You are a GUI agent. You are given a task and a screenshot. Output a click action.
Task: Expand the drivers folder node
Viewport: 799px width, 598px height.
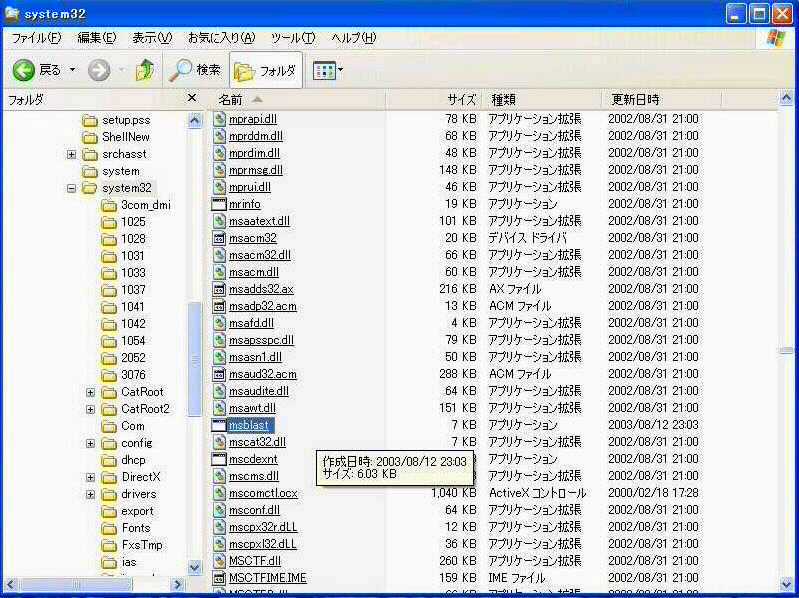click(90, 494)
